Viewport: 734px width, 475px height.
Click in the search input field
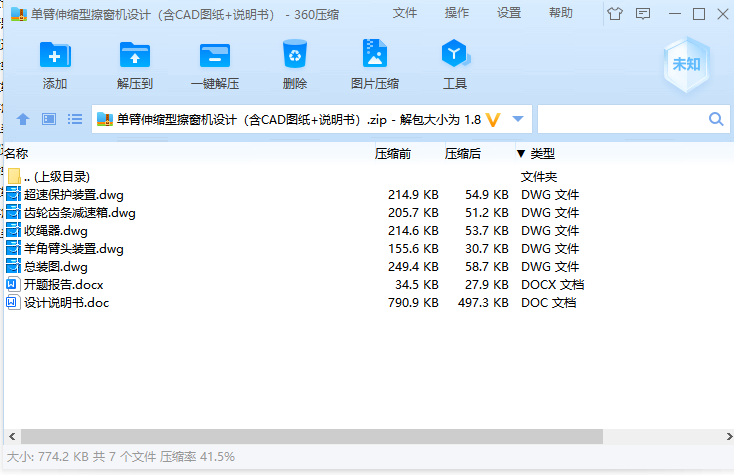click(x=623, y=119)
